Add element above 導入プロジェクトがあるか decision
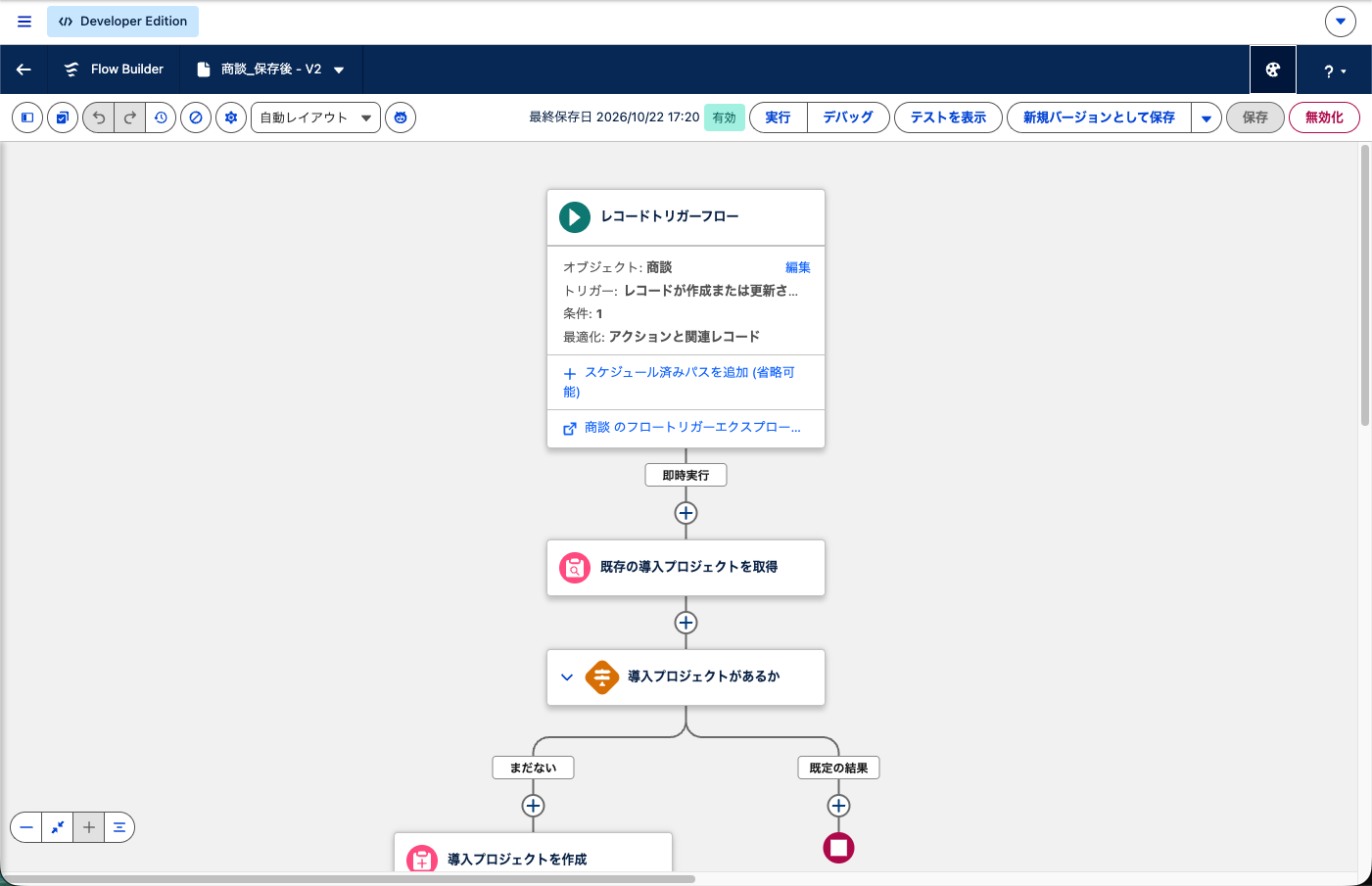Viewport: 1372px width, 886px height. [x=686, y=623]
